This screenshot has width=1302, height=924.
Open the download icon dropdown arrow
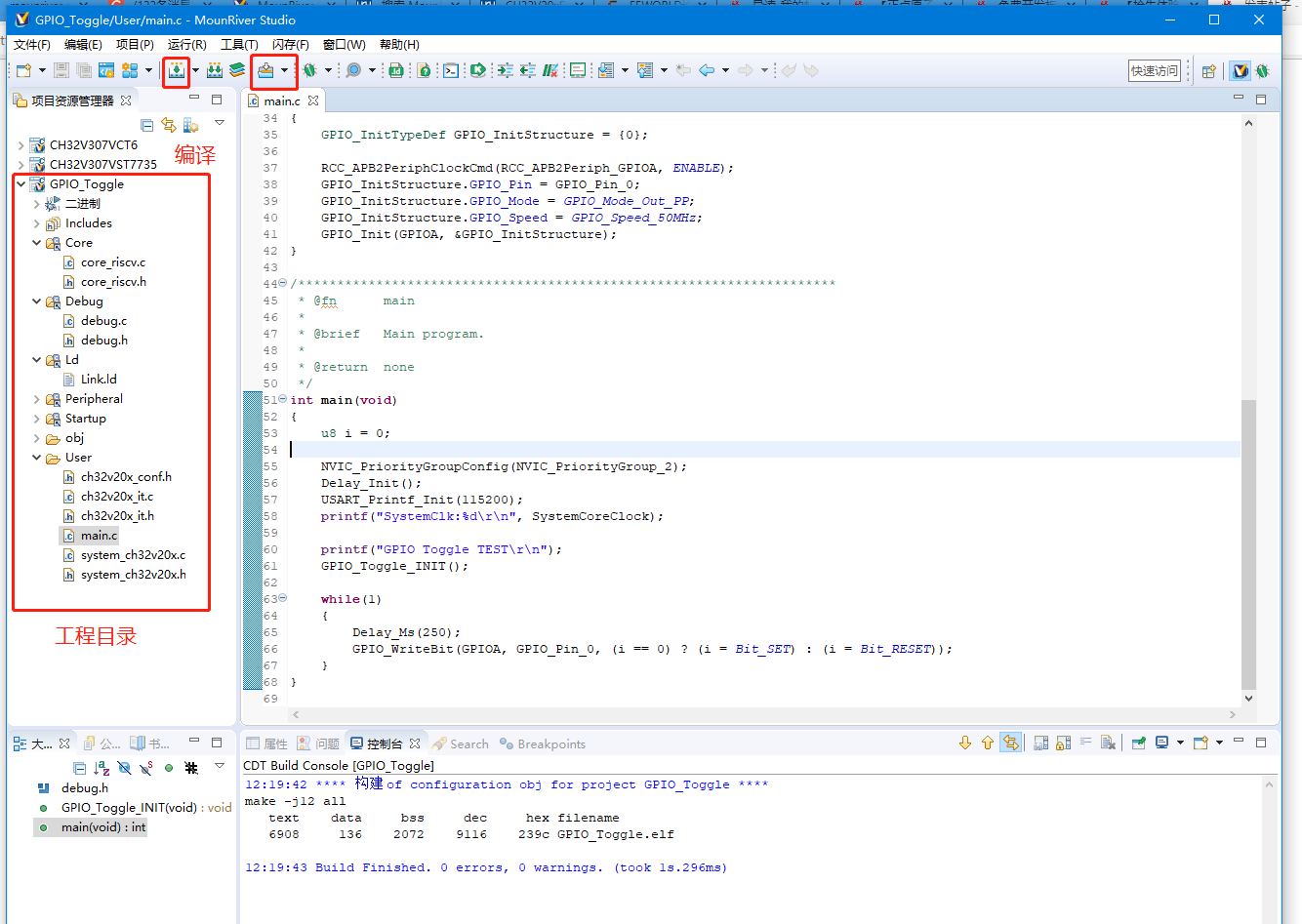[284, 70]
